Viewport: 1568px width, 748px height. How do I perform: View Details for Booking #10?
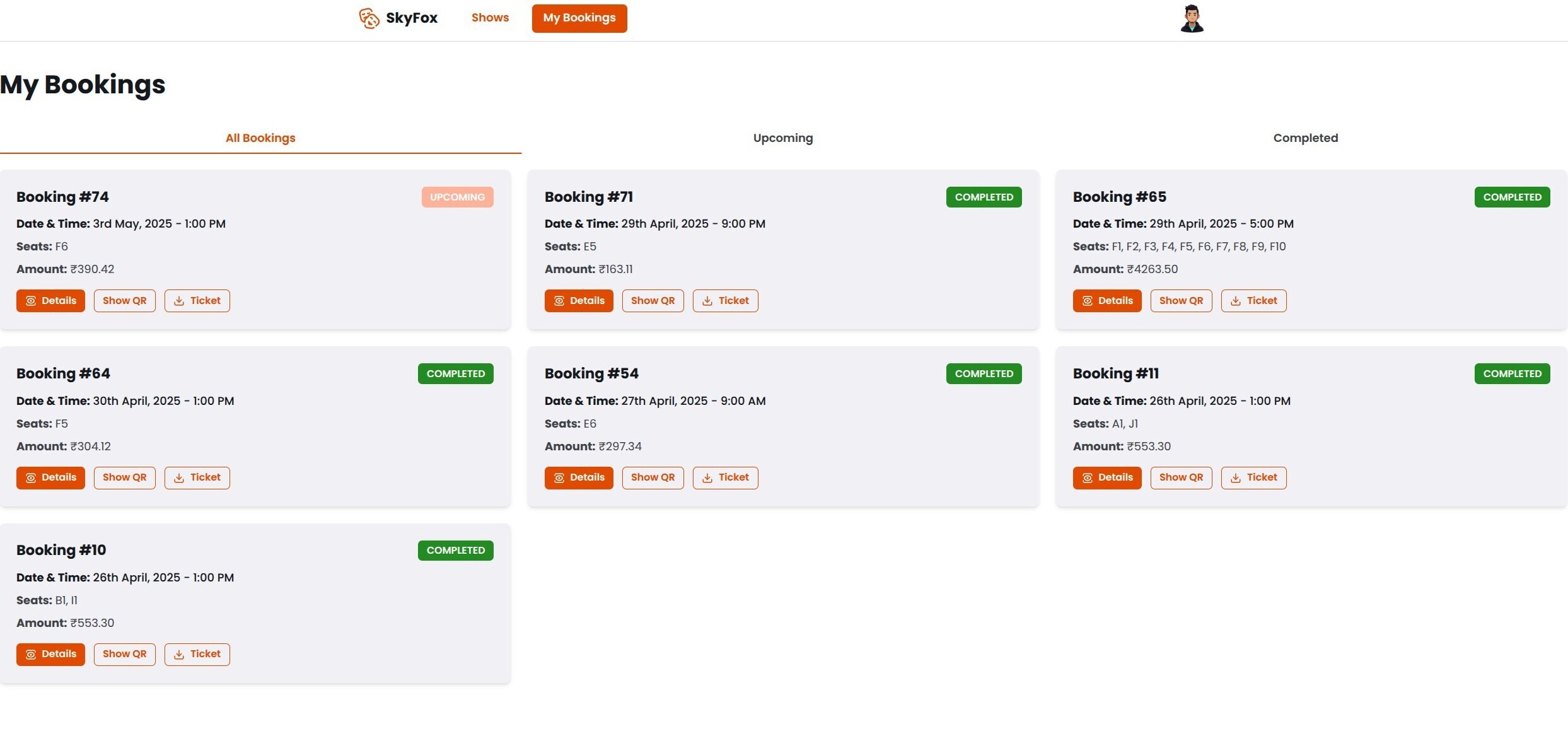tap(50, 654)
